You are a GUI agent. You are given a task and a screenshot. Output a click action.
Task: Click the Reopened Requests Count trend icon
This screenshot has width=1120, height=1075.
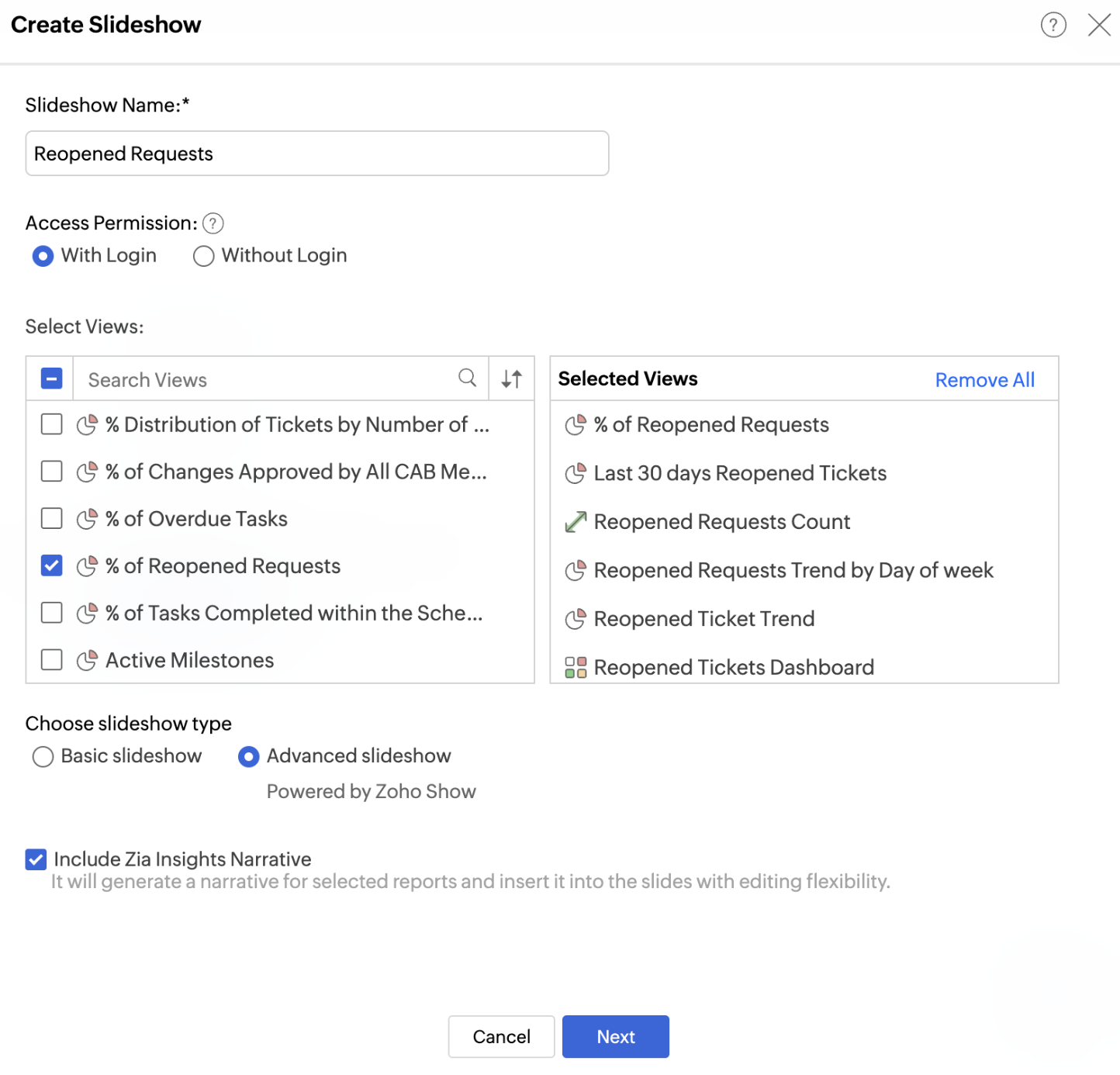(576, 522)
